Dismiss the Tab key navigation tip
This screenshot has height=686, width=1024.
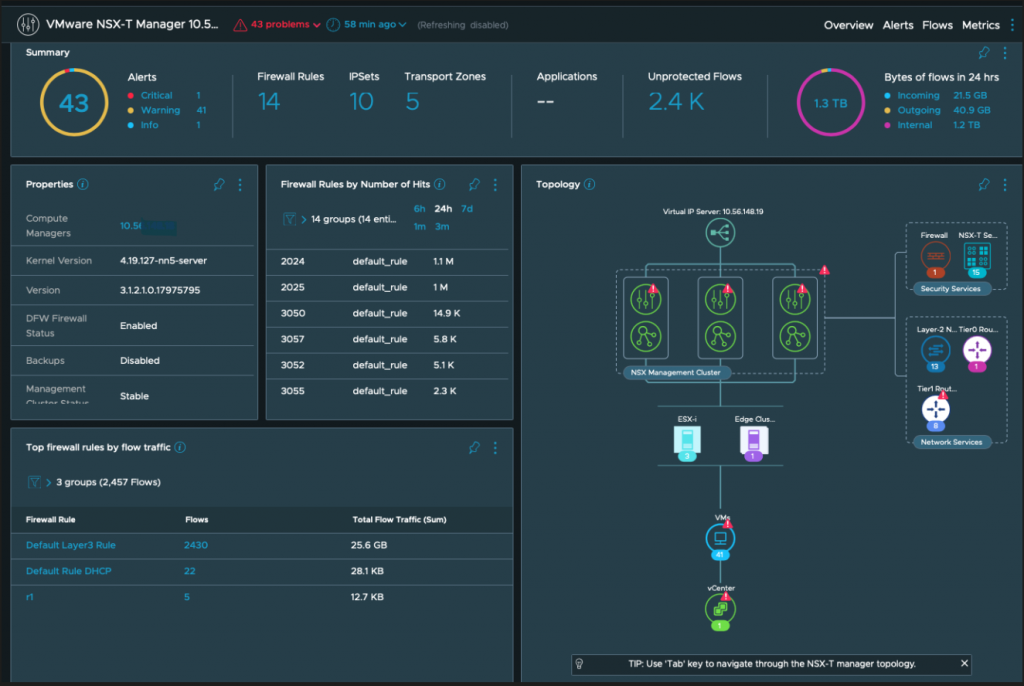[964, 663]
